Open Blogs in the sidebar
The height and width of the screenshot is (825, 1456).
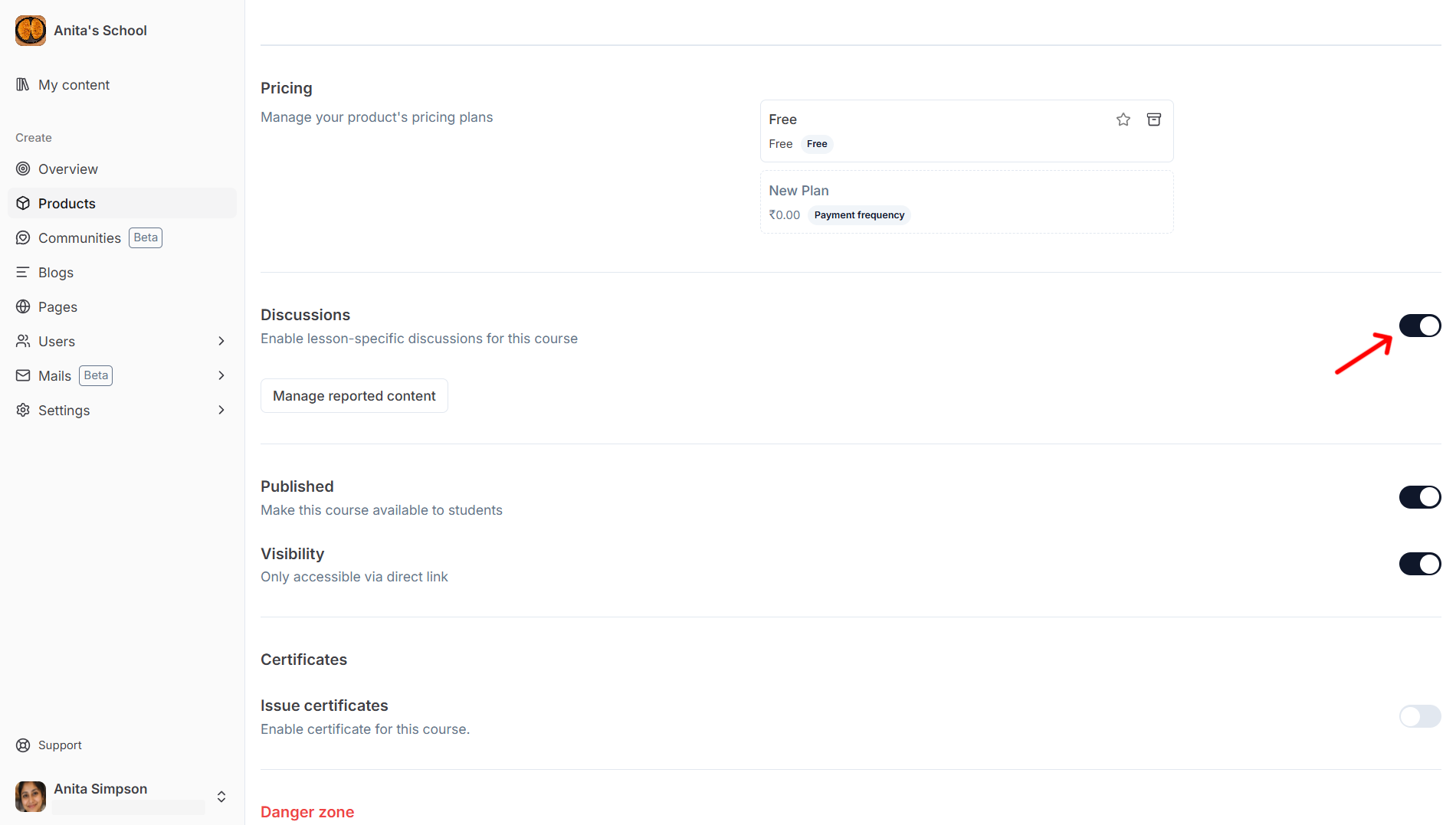pyautogui.click(x=123, y=272)
